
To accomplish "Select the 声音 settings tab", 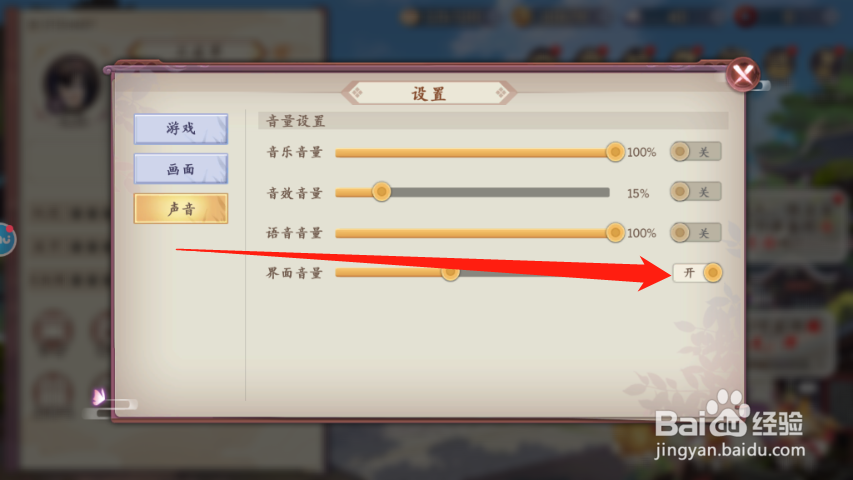I will [x=181, y=208].
